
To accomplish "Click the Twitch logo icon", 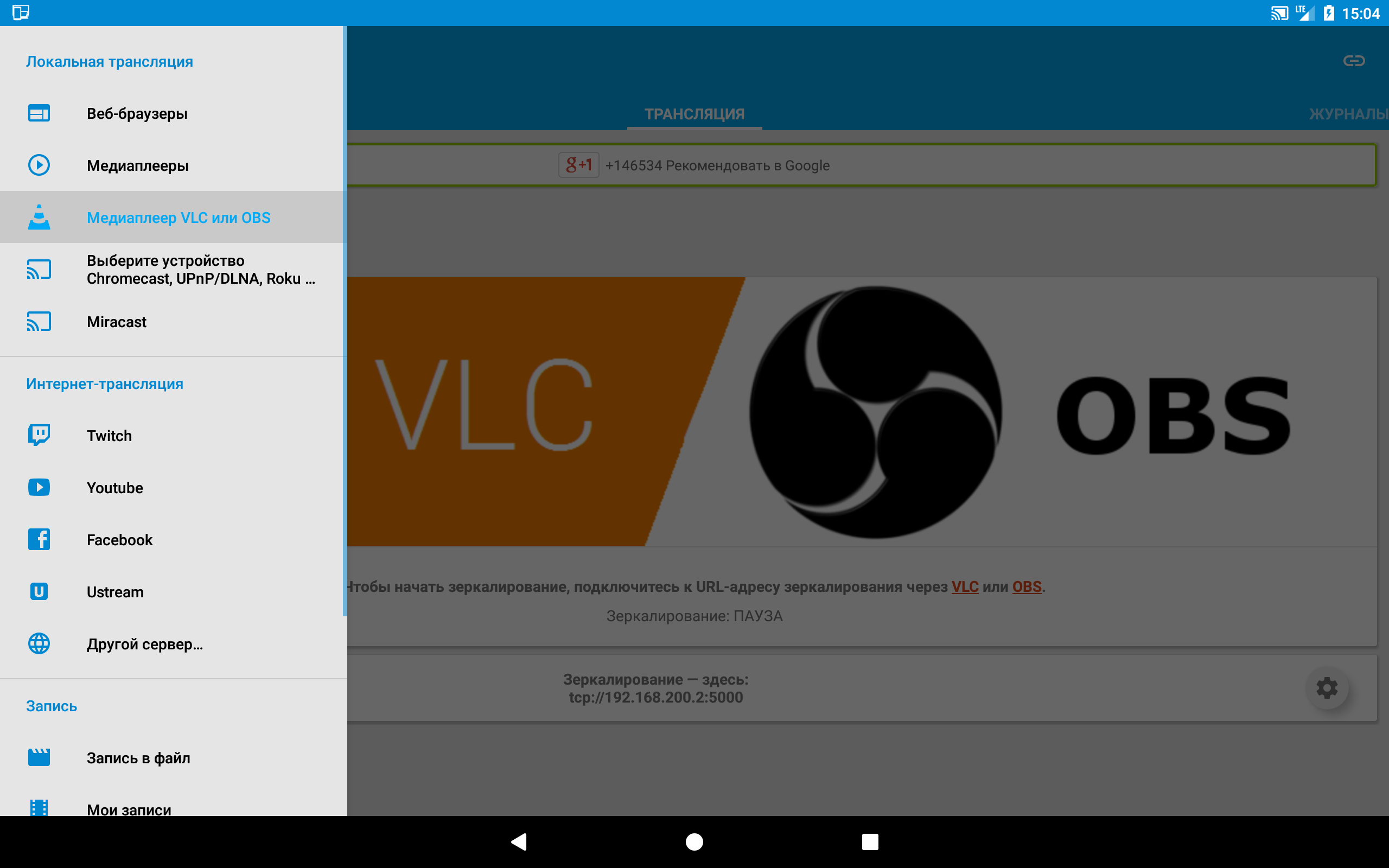I will 39,435.
